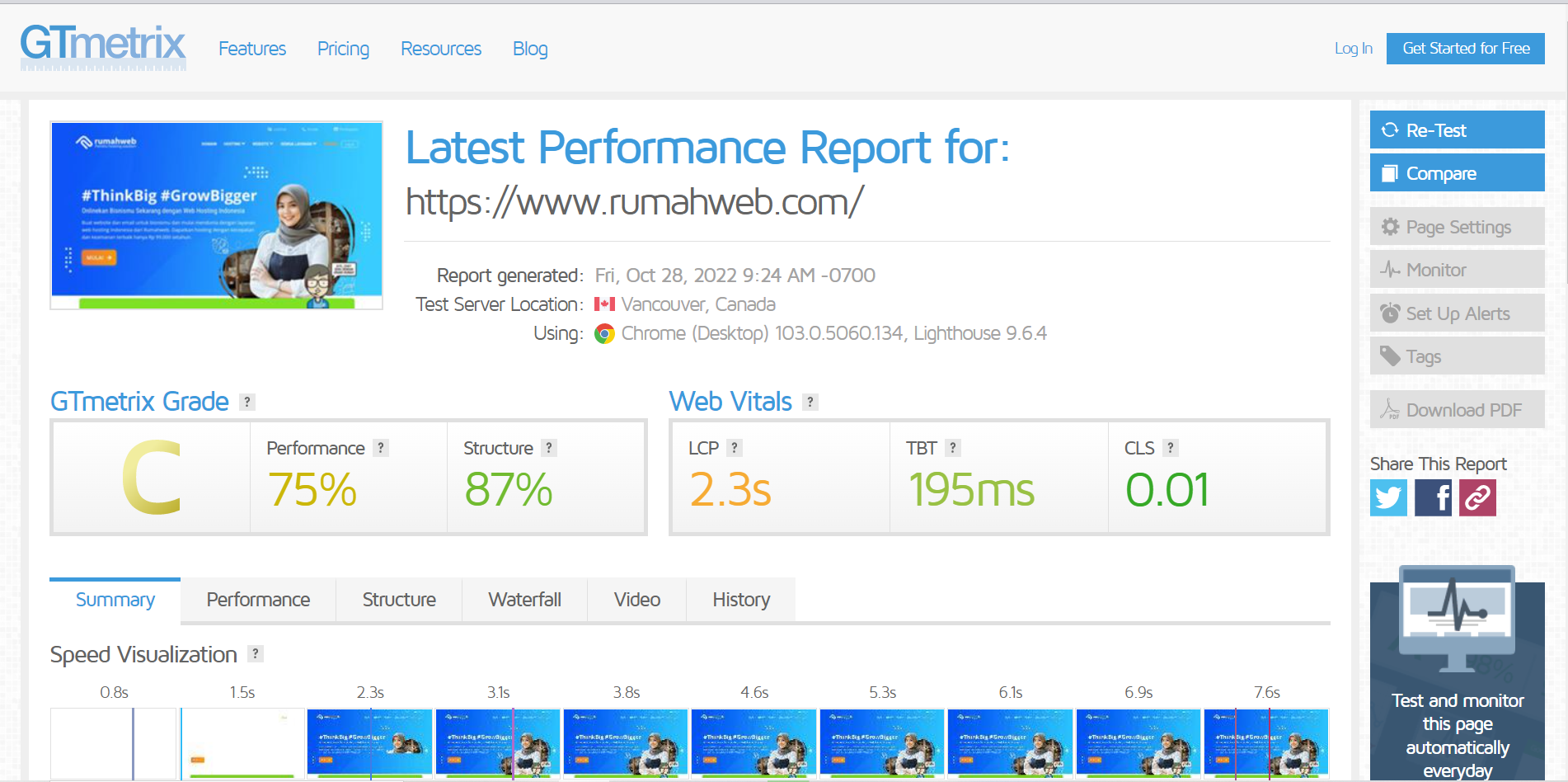The image size is (1568, 782).
Task: Click help icon next to TBT
Action: 952,448
